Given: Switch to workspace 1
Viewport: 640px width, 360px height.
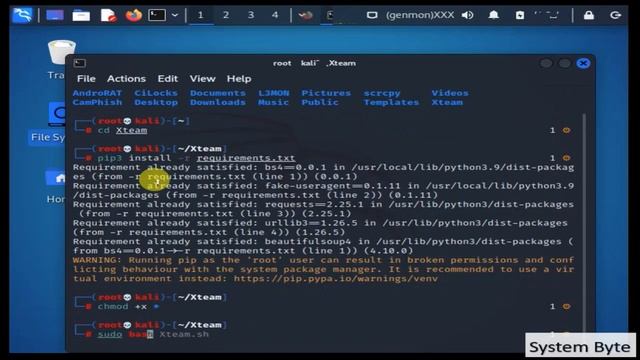Looking at the screenshot, I should [x=200, y=16].
